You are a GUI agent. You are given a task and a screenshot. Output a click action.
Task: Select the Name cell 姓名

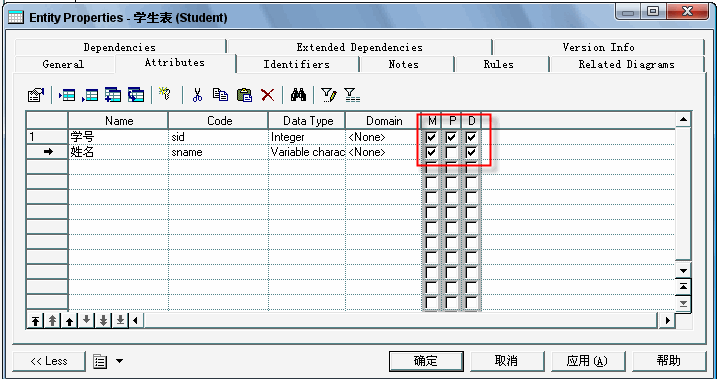(118, 152)
